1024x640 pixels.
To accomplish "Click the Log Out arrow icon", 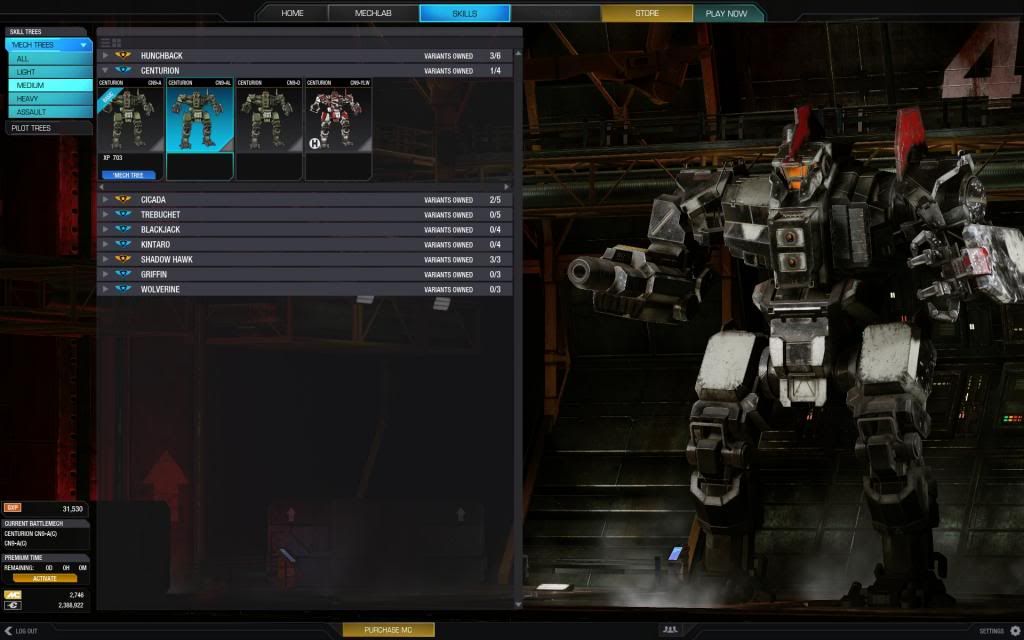I will pyautogui.click(x=8, y=631).
